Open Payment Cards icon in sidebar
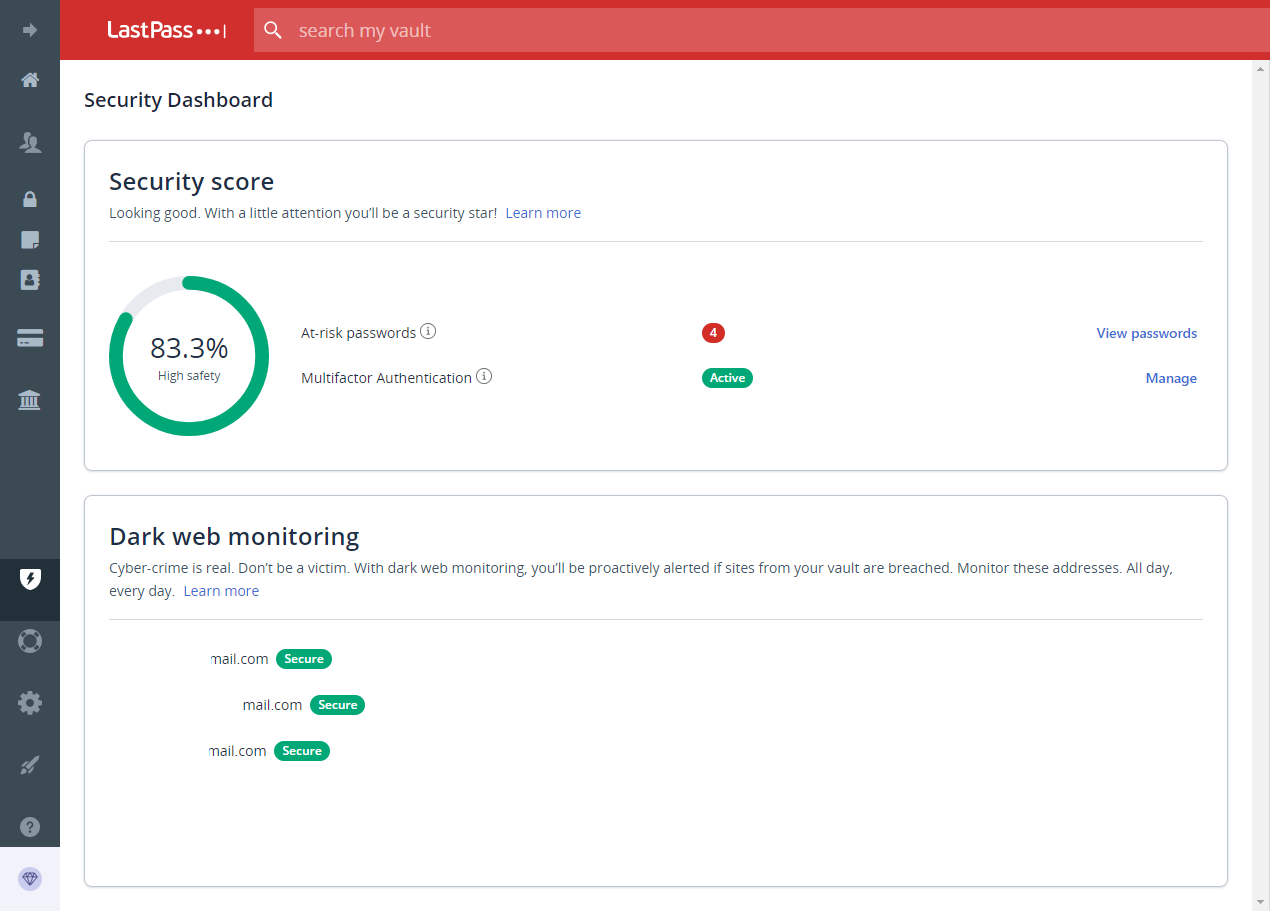Screen dimensions: 1270x911 pyautogui.click(x=30, y=339)
